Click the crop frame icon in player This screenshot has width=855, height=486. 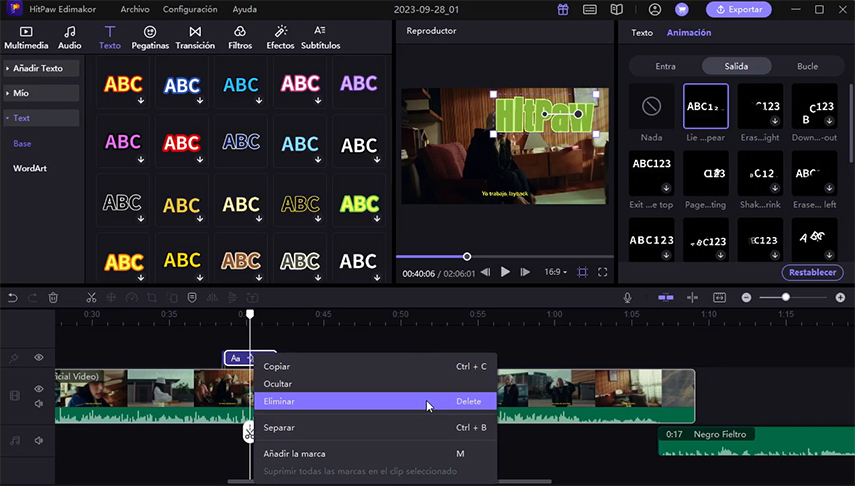582,272
